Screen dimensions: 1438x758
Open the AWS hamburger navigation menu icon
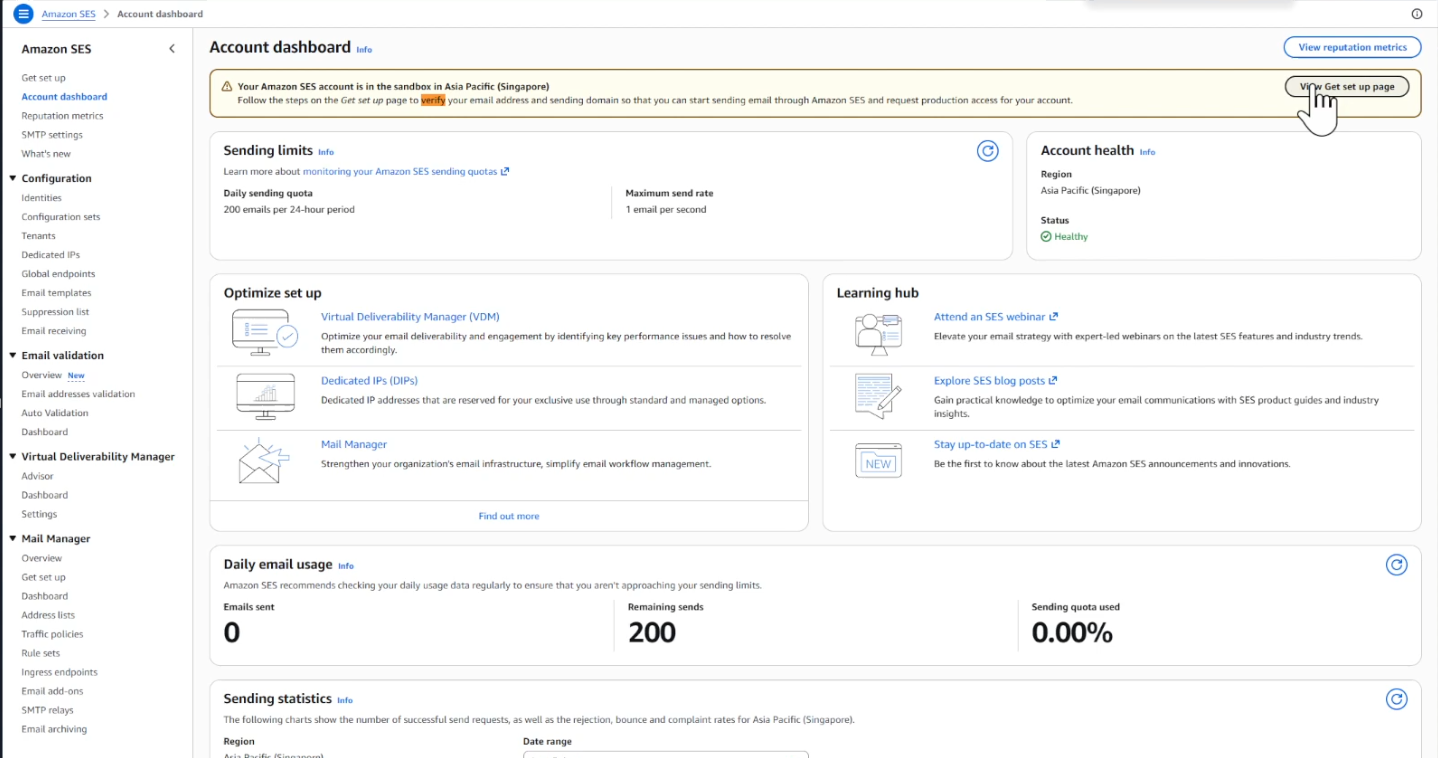(x=23, y=14)
